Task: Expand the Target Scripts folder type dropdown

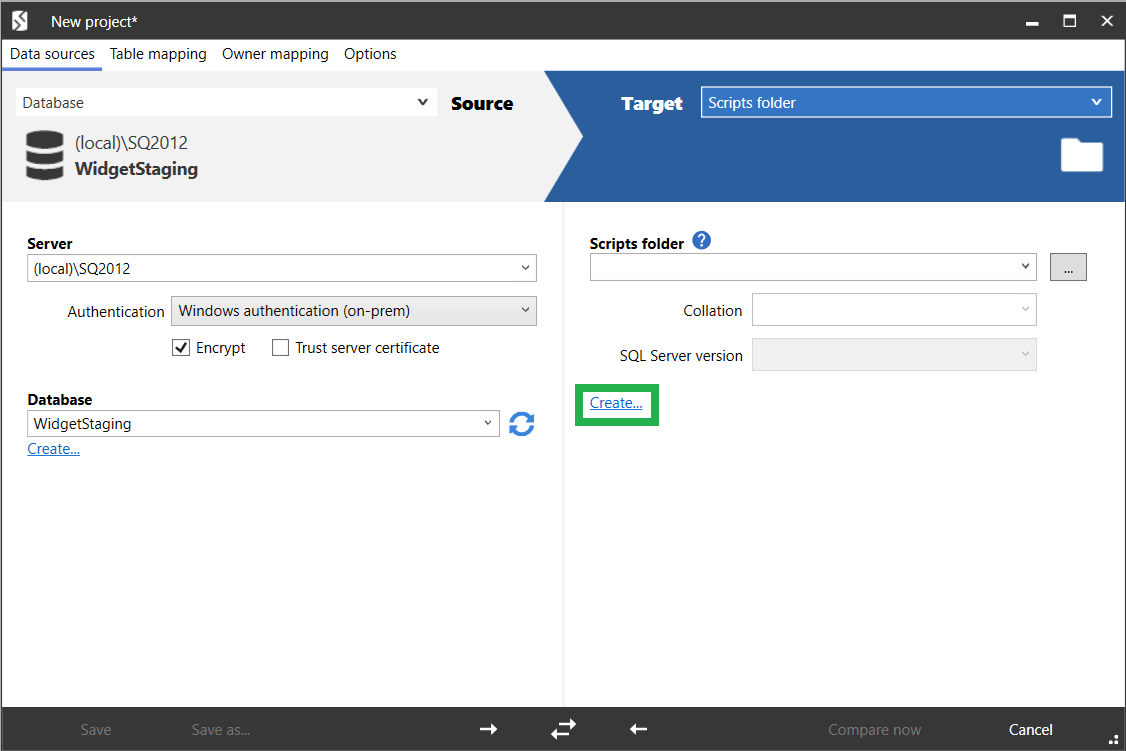Action: pyautogui.click(x=906, y=102)
